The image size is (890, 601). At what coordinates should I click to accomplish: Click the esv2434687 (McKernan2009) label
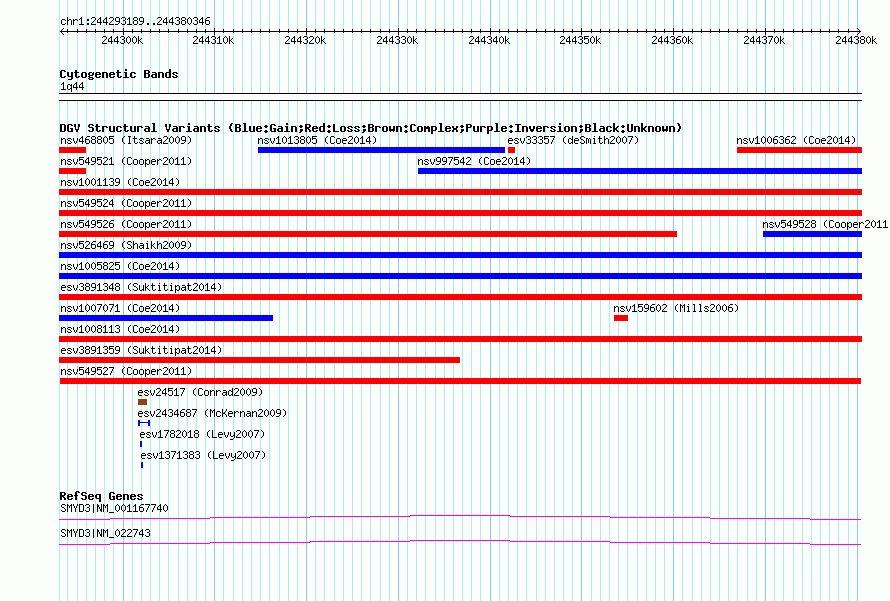(x=212, y=413)
